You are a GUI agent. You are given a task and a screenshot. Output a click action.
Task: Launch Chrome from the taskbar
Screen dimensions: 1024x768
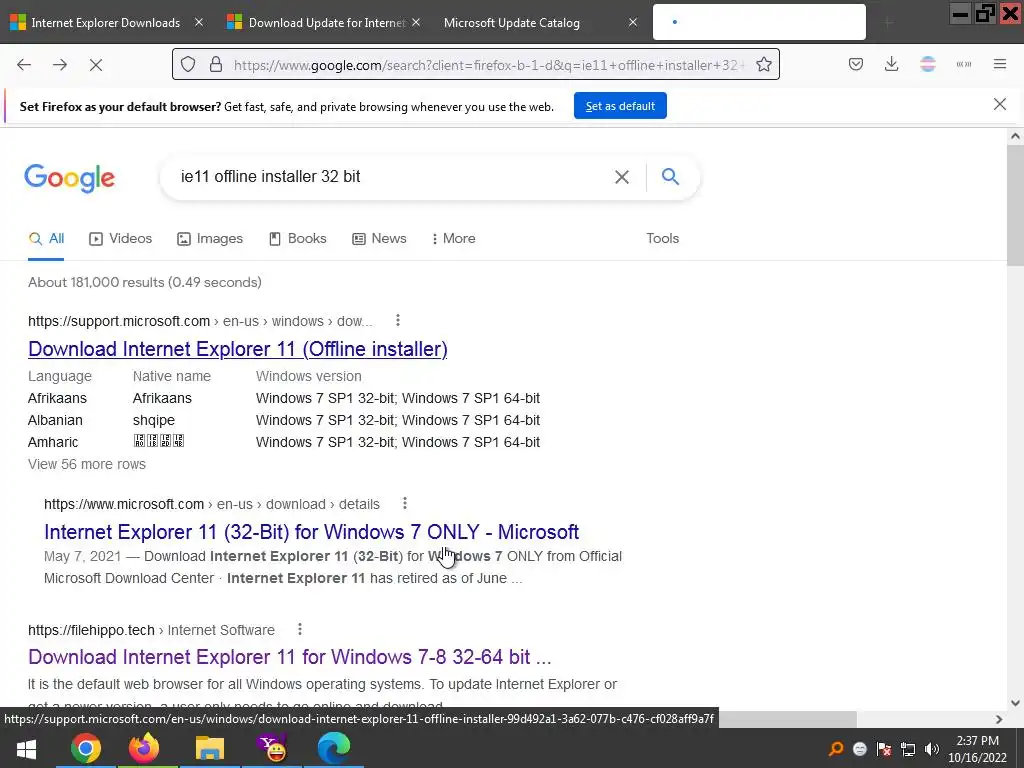pos(86,748)
